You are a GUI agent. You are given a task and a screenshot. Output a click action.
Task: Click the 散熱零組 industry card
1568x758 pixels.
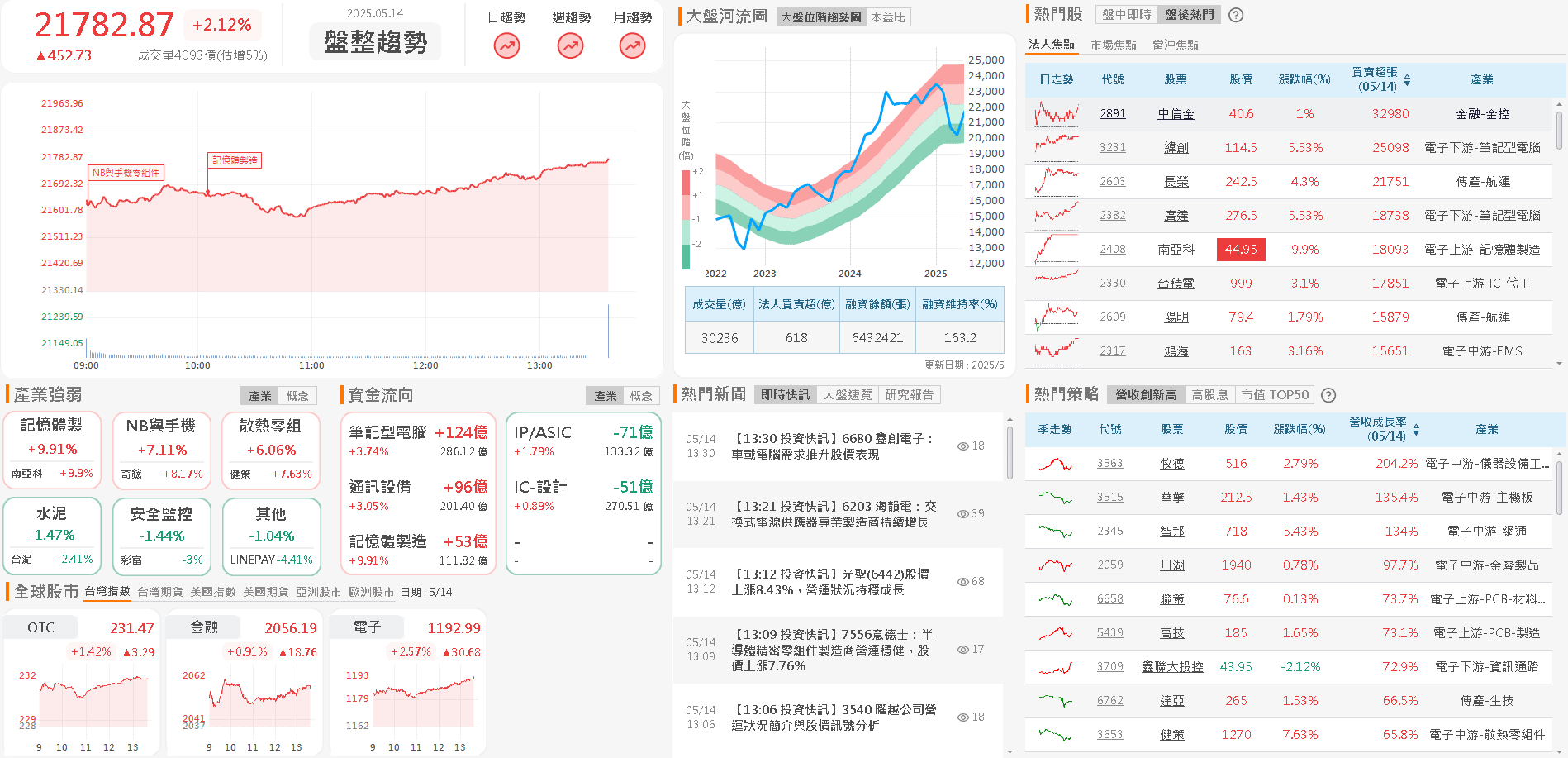(271, 451)
